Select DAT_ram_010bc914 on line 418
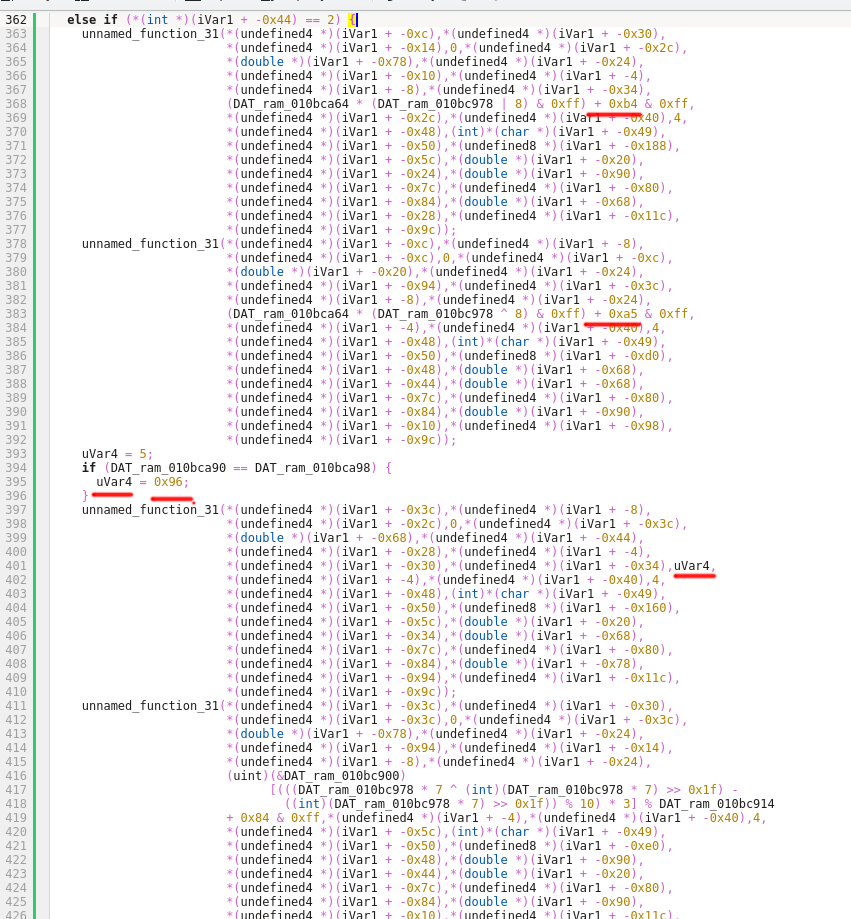This screenshot has width=851, height=919. pos(716,804)
